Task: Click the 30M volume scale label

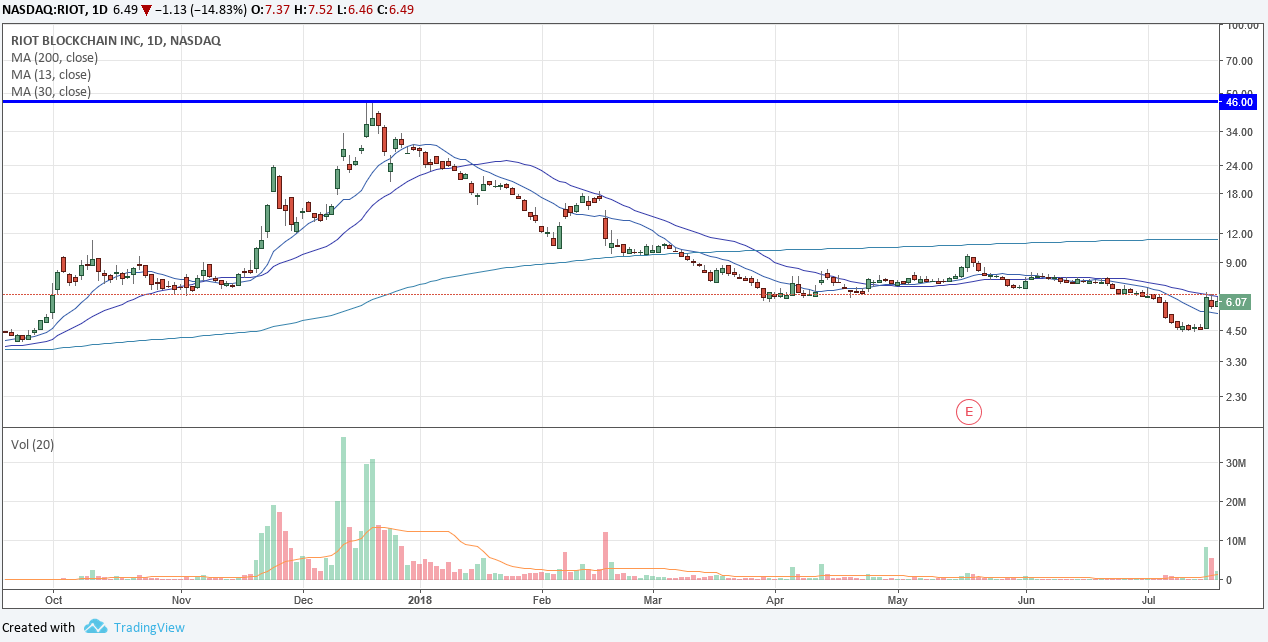Action: [1237, 463]
